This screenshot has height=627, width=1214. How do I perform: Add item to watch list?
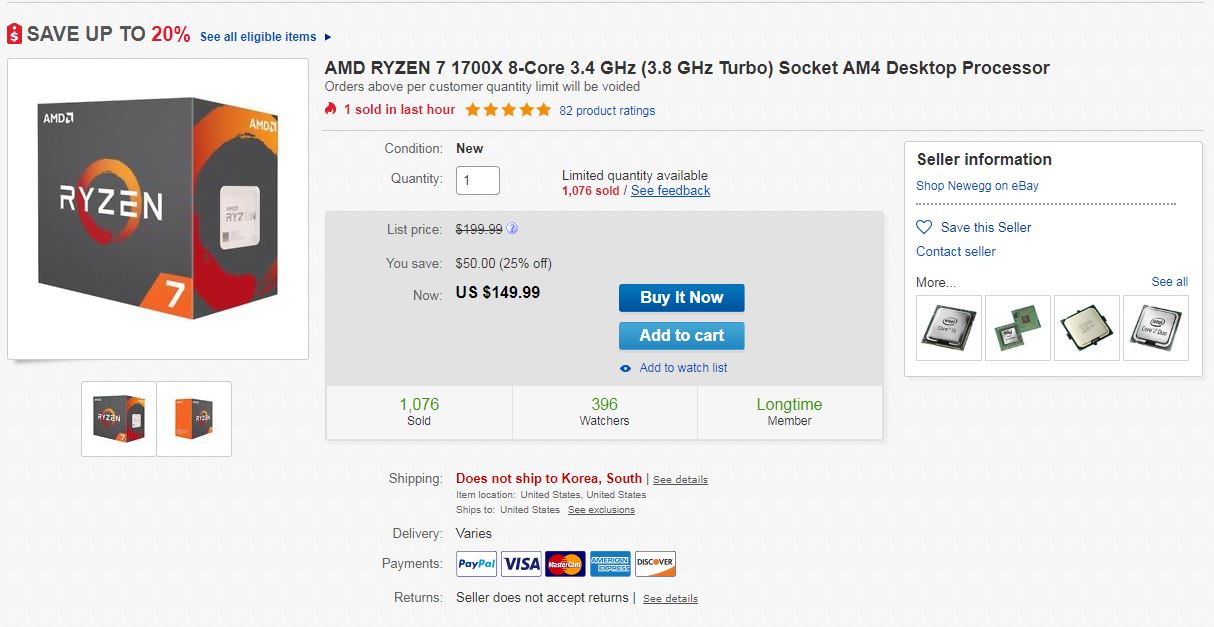(683, 368)
